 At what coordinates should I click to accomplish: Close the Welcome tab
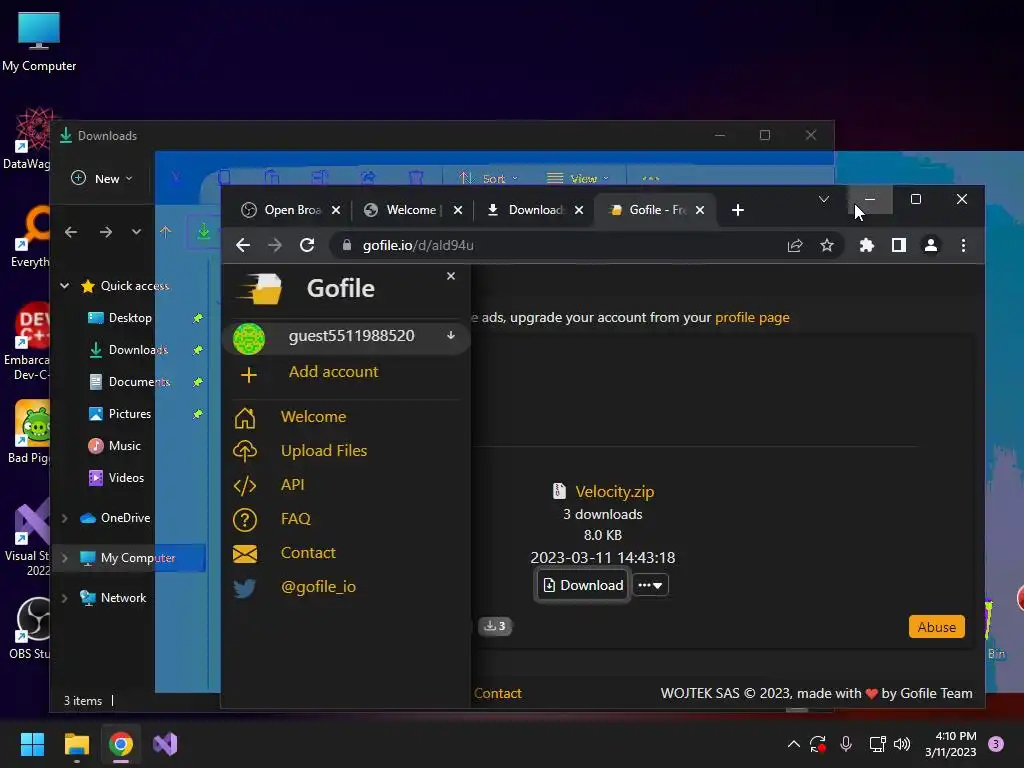pyautogui.click(x=458, y=210)
